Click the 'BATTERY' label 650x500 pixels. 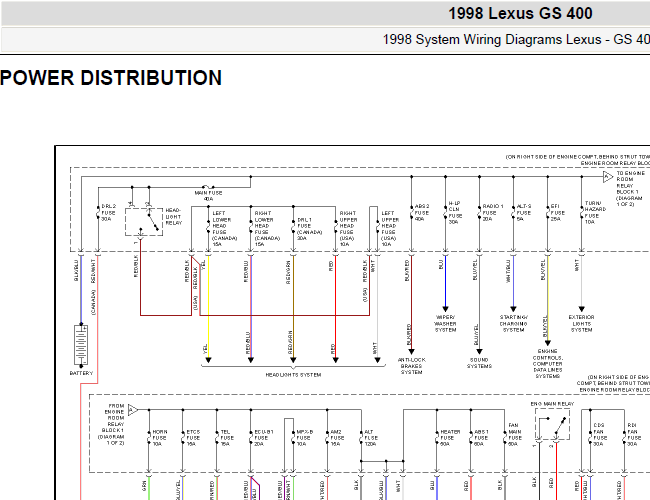[81, 373]
